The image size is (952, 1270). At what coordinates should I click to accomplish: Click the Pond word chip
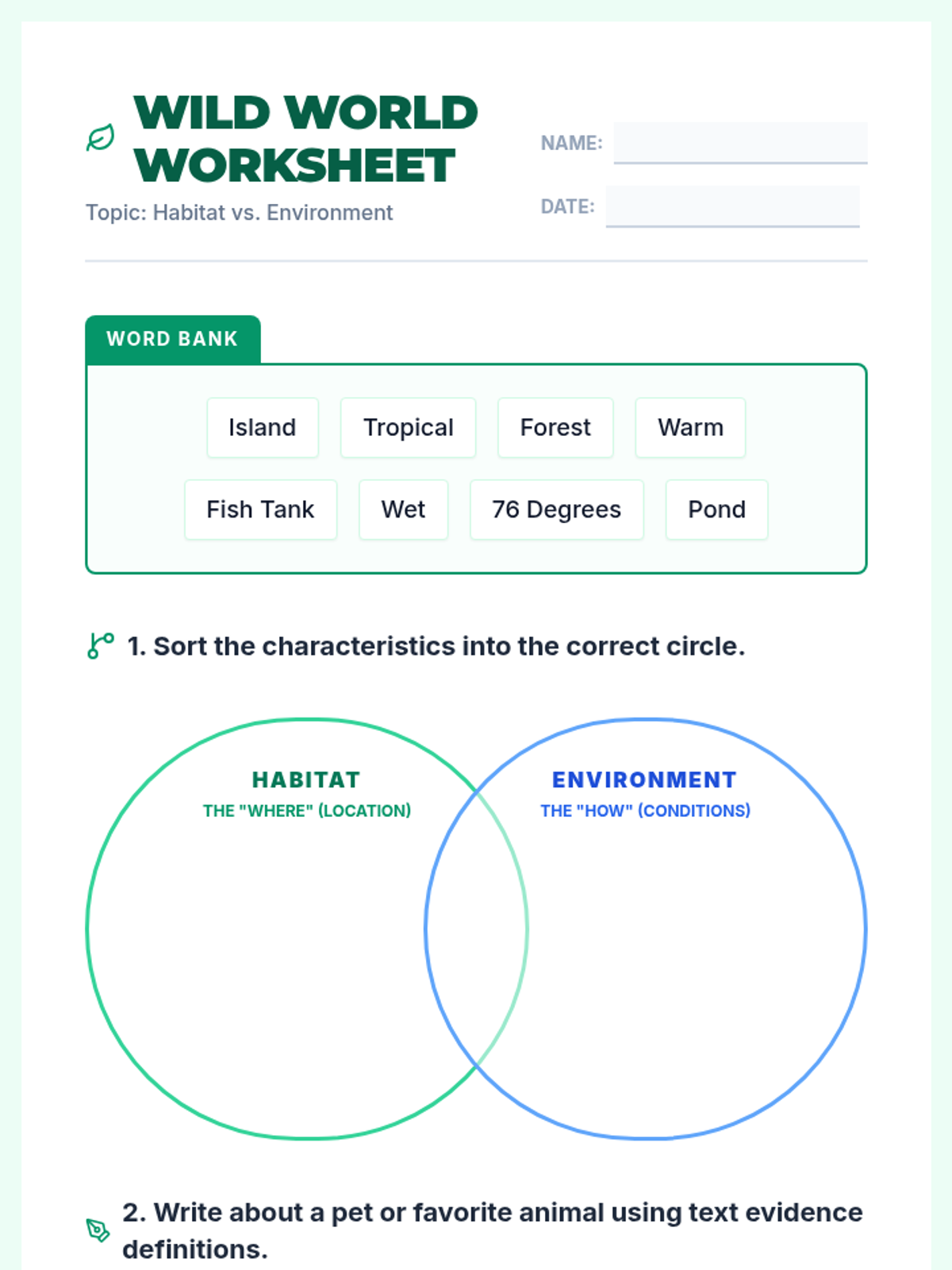pos(716,510)
